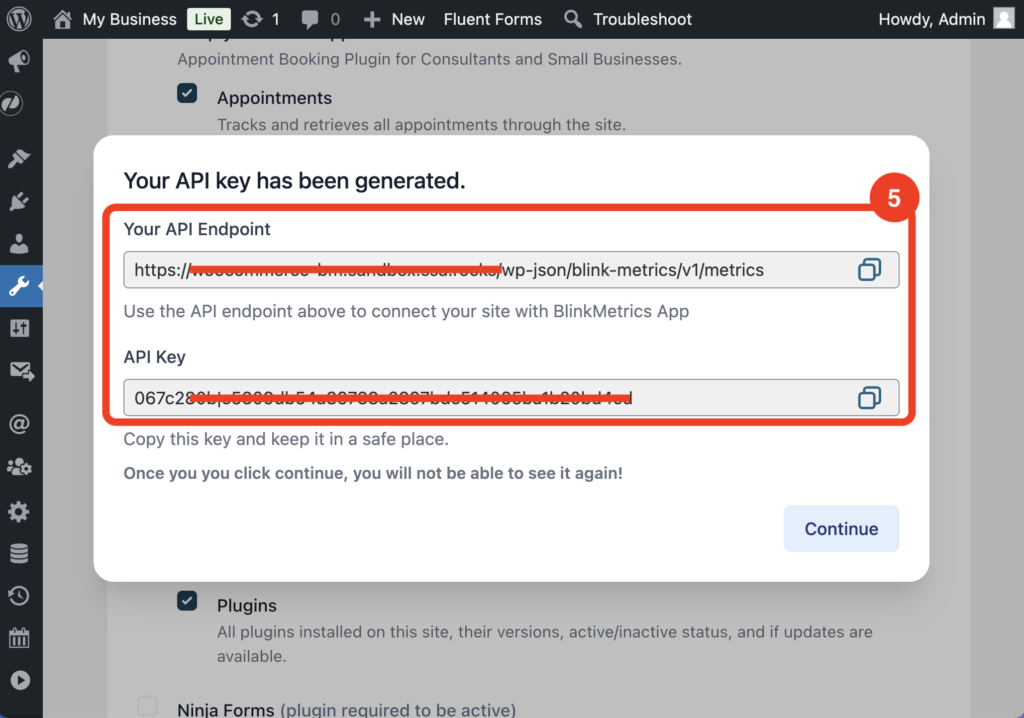
Task: Click the Continue button
Action: click(841, 529)
